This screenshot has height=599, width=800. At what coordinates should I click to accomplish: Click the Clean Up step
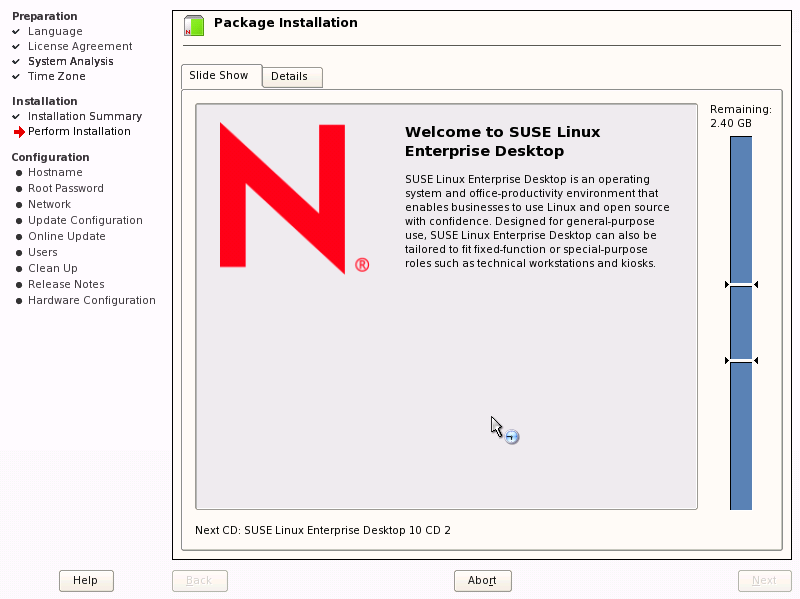tap(53, 268)
